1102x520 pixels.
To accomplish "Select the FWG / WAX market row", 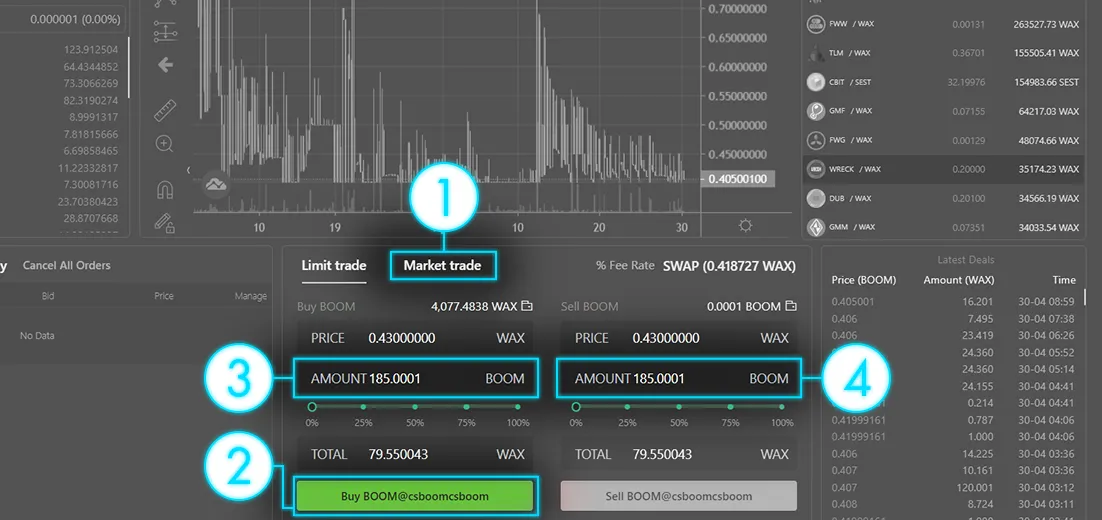I will tap(942, 140).
